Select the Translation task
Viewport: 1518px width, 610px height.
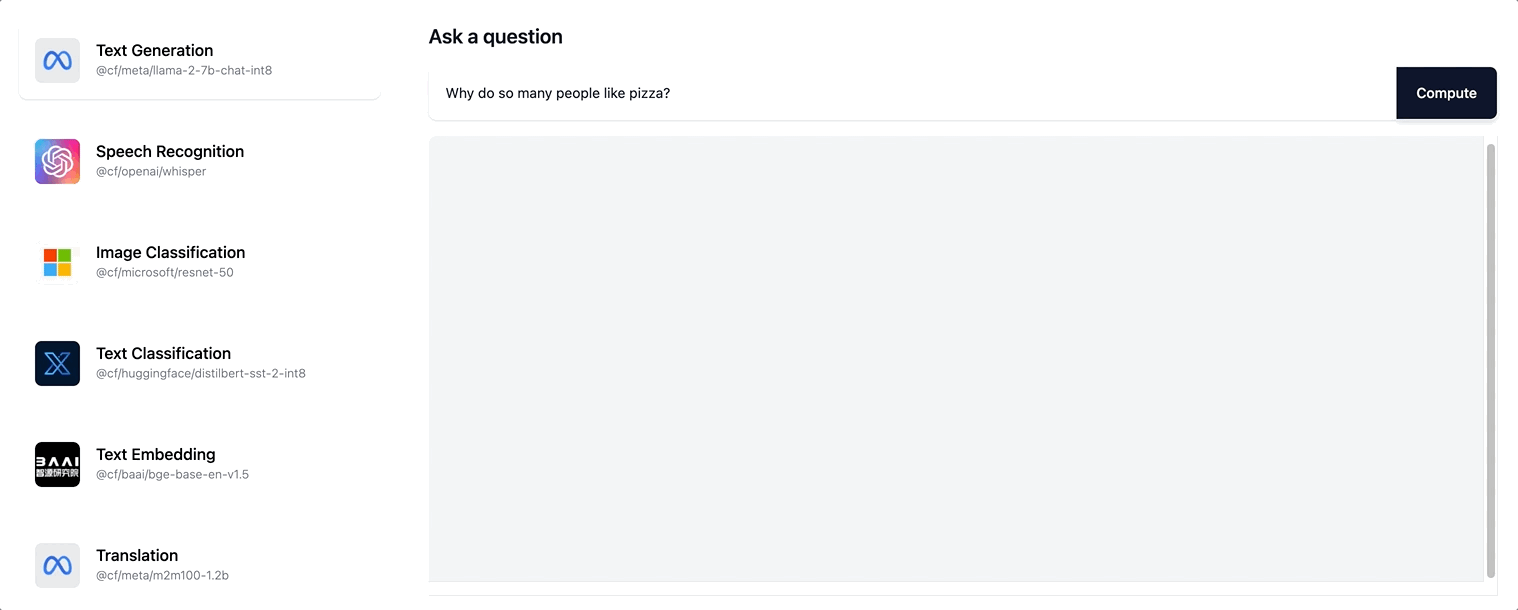tap(199, 565)
